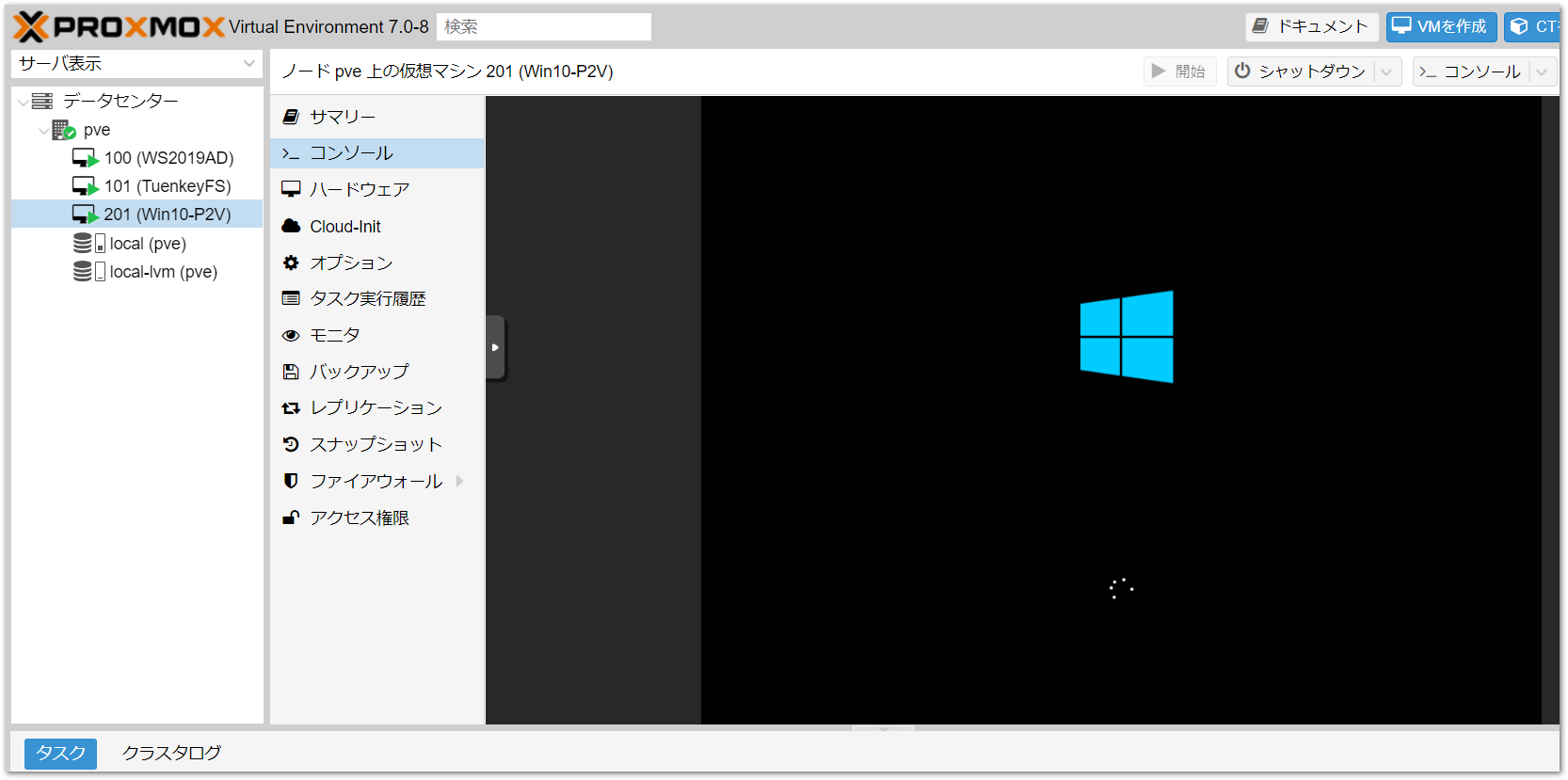The width and height of the screenshot is (1568, 780).
Task: Click the バックアップ floppy disk icon
Action: coord(291,372)
